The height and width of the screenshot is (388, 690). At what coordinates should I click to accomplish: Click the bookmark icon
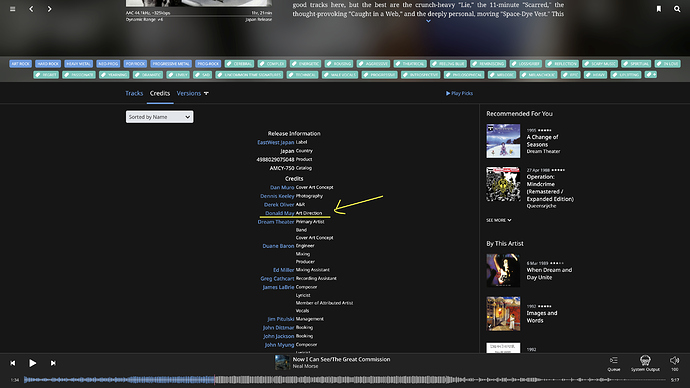659,9
